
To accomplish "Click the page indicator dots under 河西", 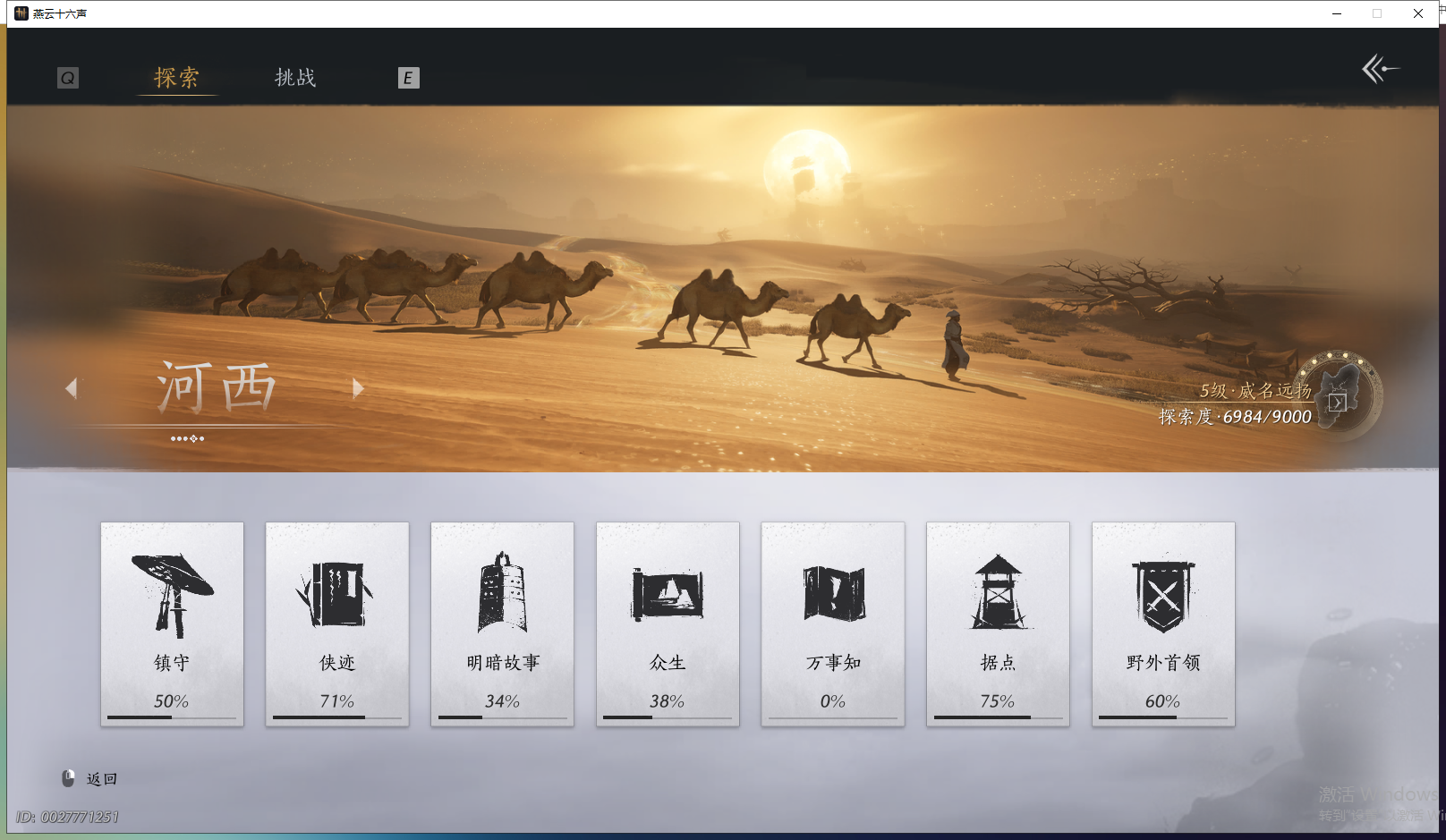I will coord(187,438).
